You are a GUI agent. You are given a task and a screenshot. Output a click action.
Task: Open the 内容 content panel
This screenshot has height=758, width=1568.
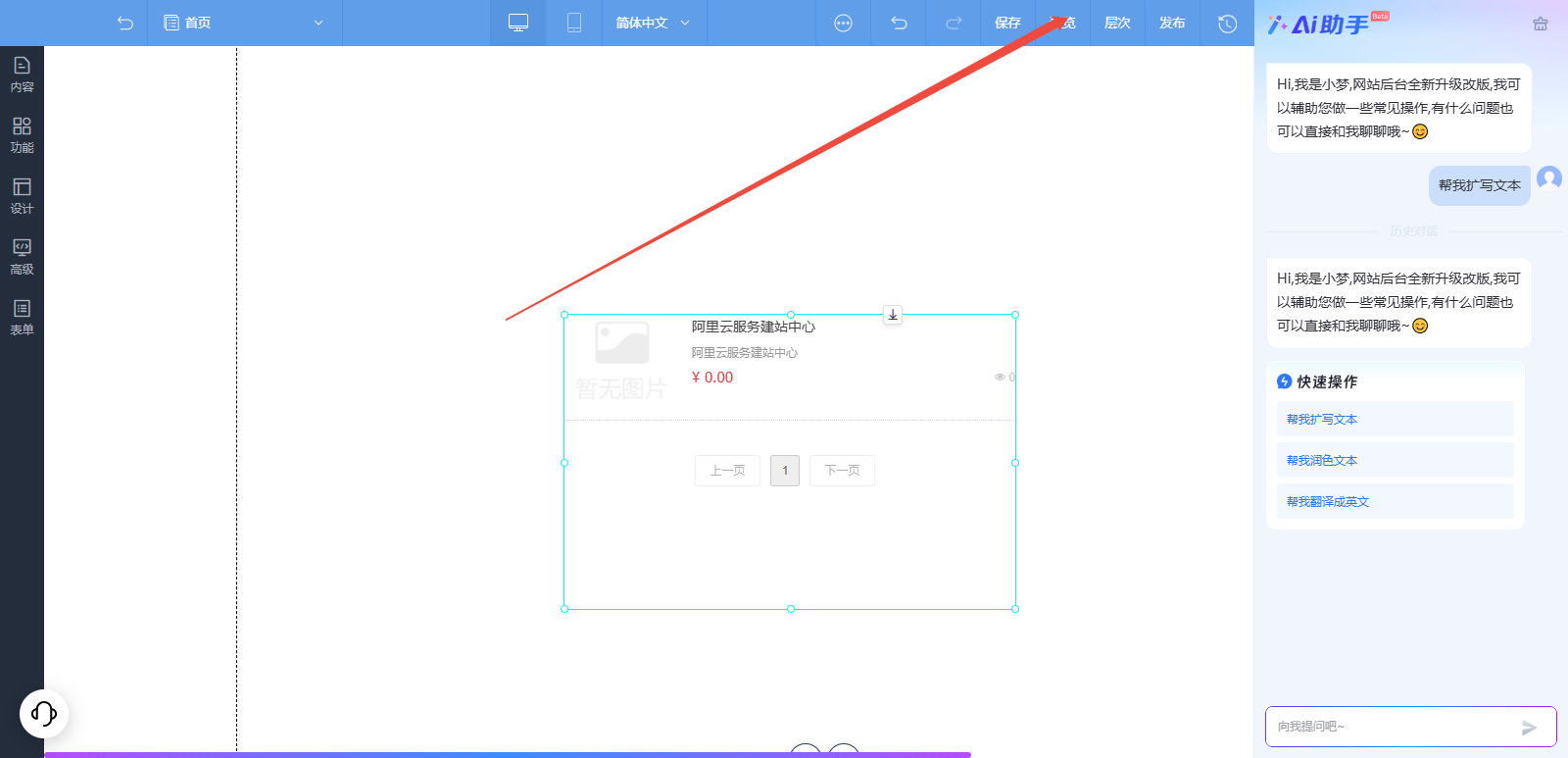tap(22, 75)
